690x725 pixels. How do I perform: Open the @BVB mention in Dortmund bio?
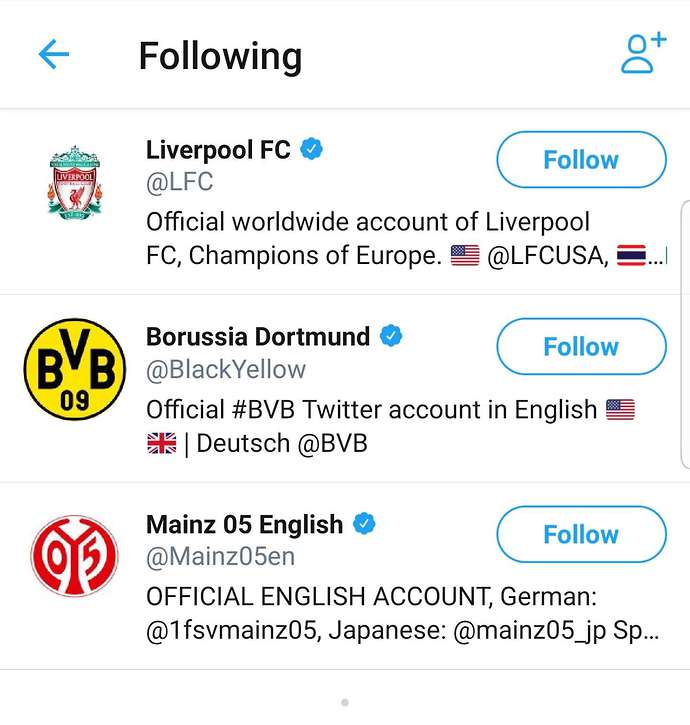(333, 443)
